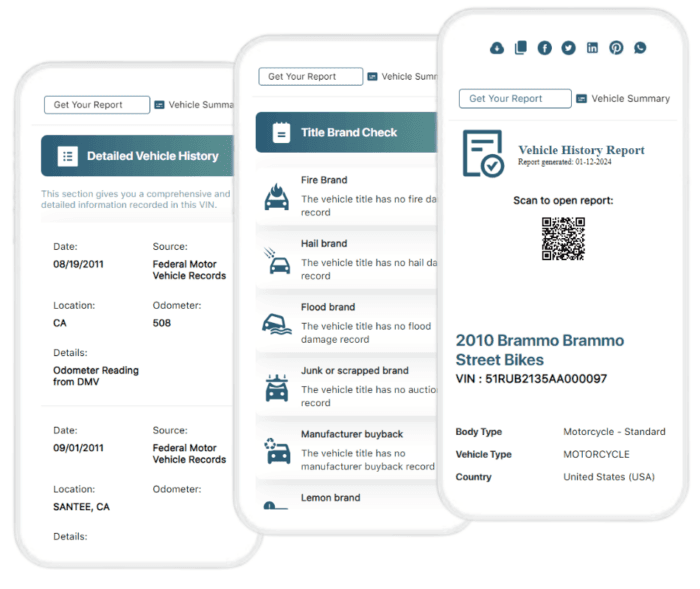The height and width of the screenshot is (589, 700).
Task: Click the Vehicle History Report document icon
Action: tap(483, 154)
